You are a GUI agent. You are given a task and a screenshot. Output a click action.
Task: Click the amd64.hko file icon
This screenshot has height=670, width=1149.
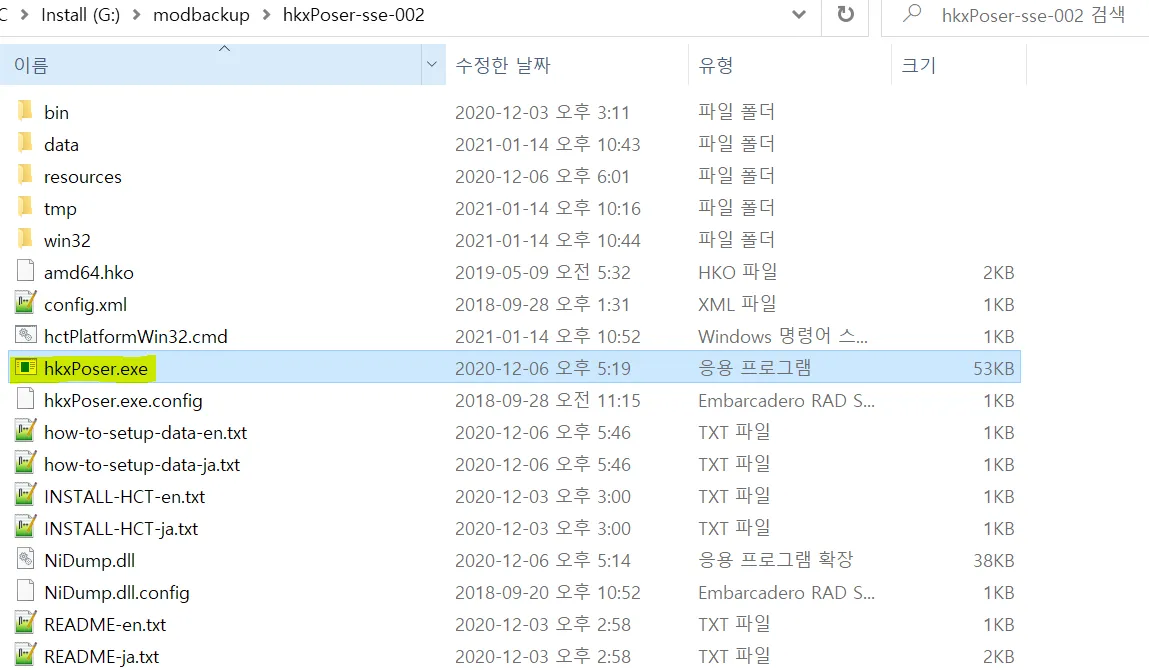pyautogui.click(x=26, y=272)
